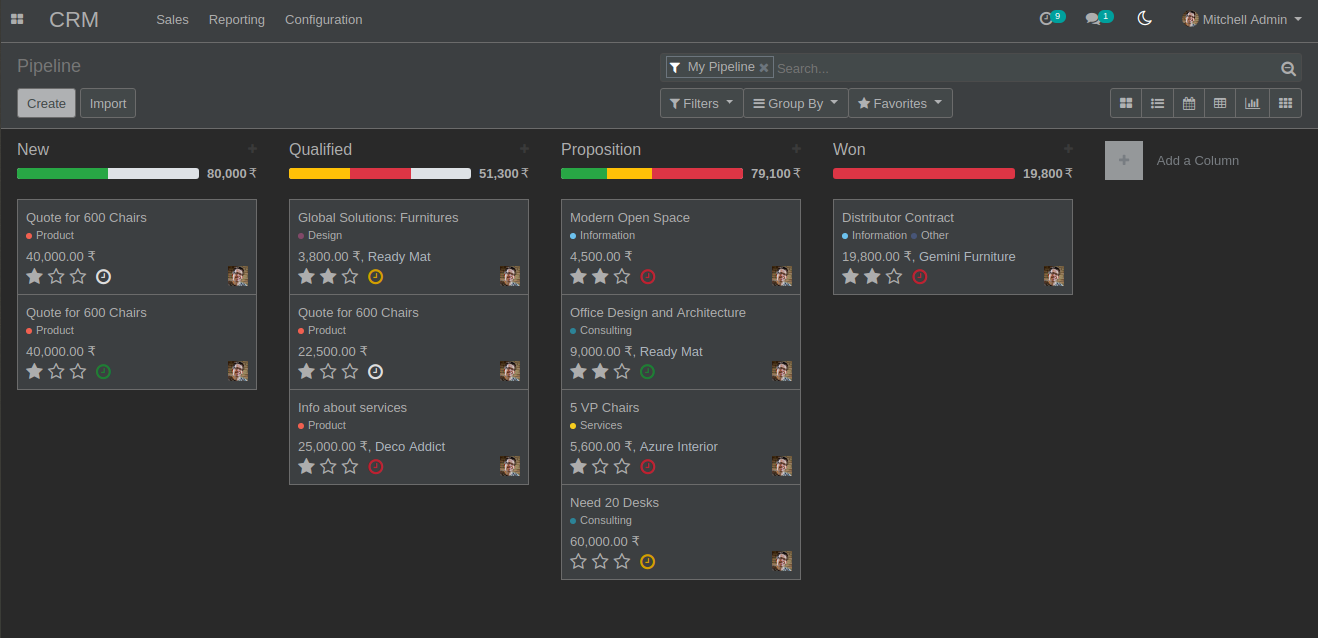Quick add a lead in Qualified column
Image resolution: width=1318 pixels, height=638 pixels.
tap(524, 149)
